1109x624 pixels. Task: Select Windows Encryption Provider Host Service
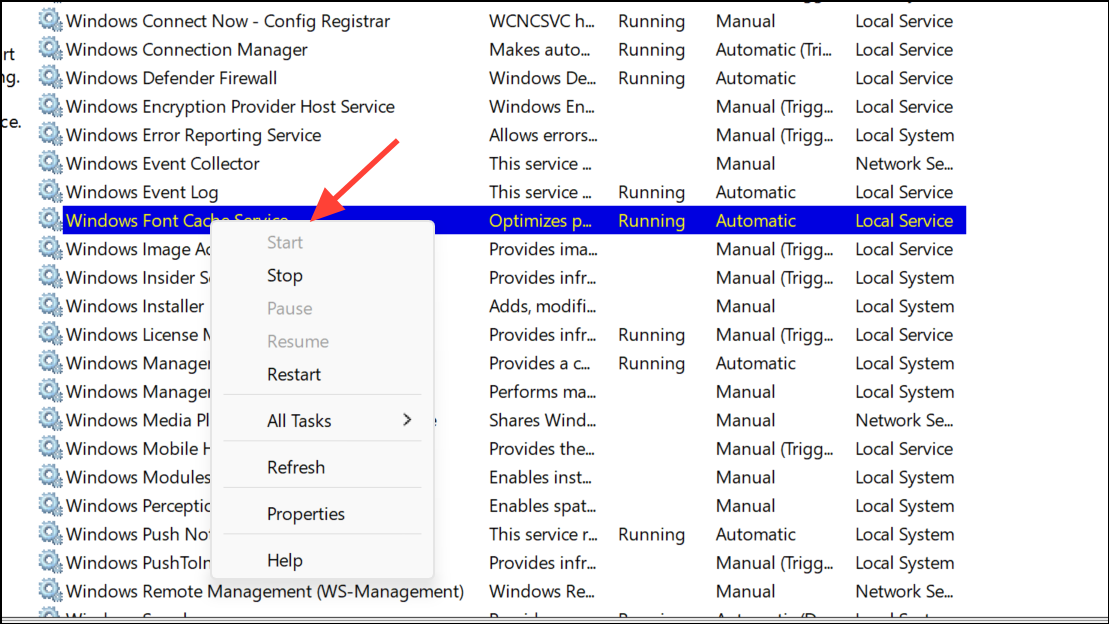[x=230, y=106]
